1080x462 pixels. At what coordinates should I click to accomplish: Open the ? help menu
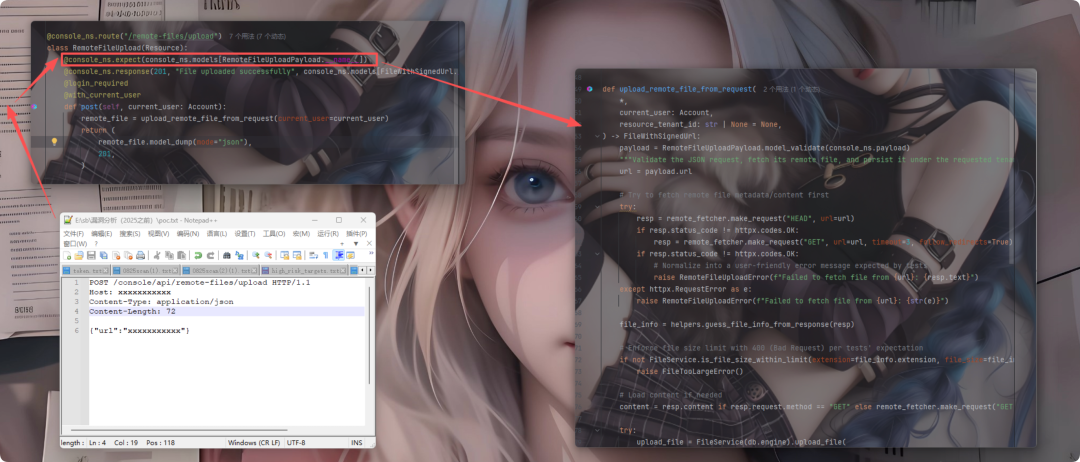(x=96, y=244)
